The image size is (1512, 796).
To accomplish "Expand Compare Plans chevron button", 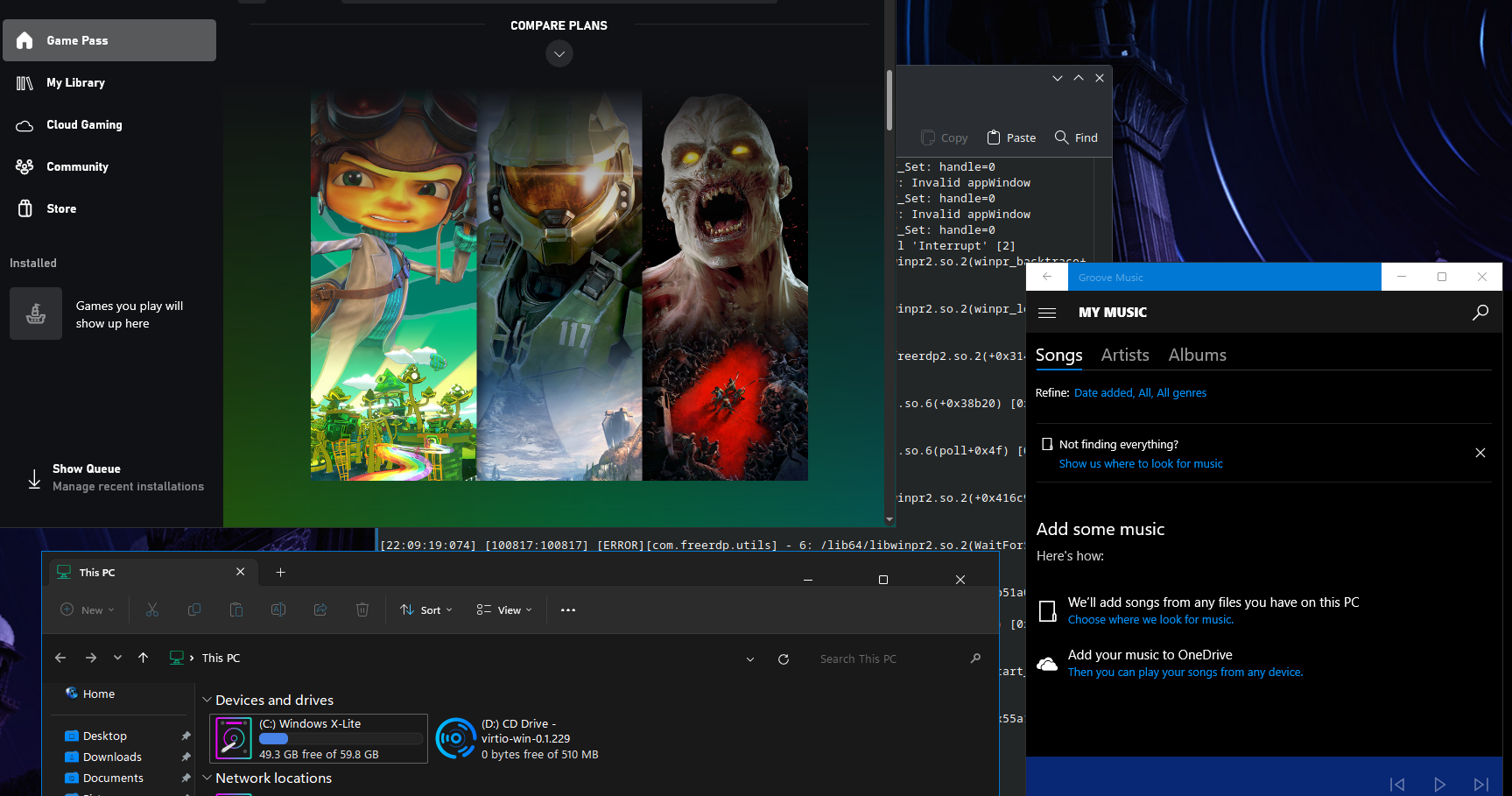I will [x=559, y=54].
